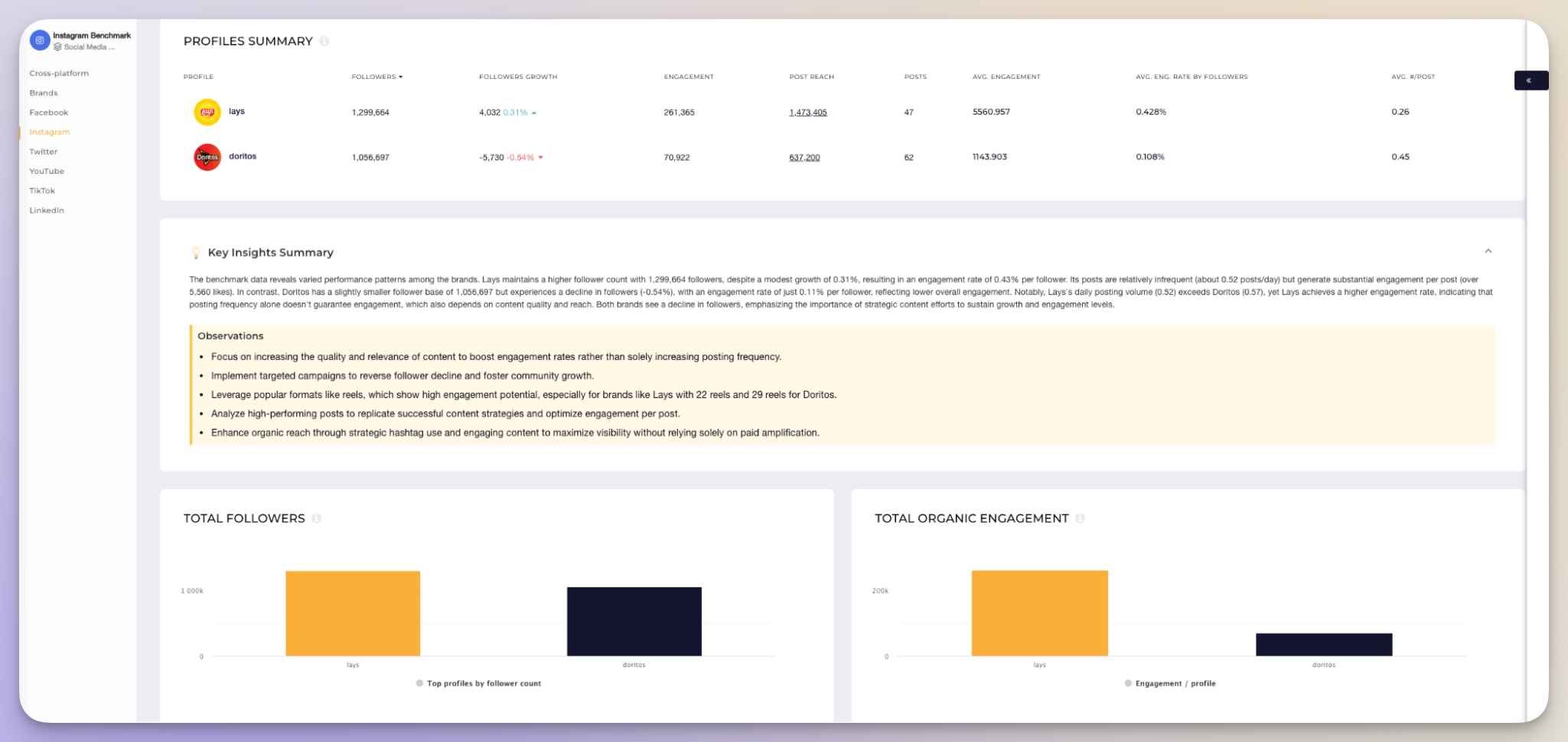
Task: Click the lays profile name
Action: (236, 111)
